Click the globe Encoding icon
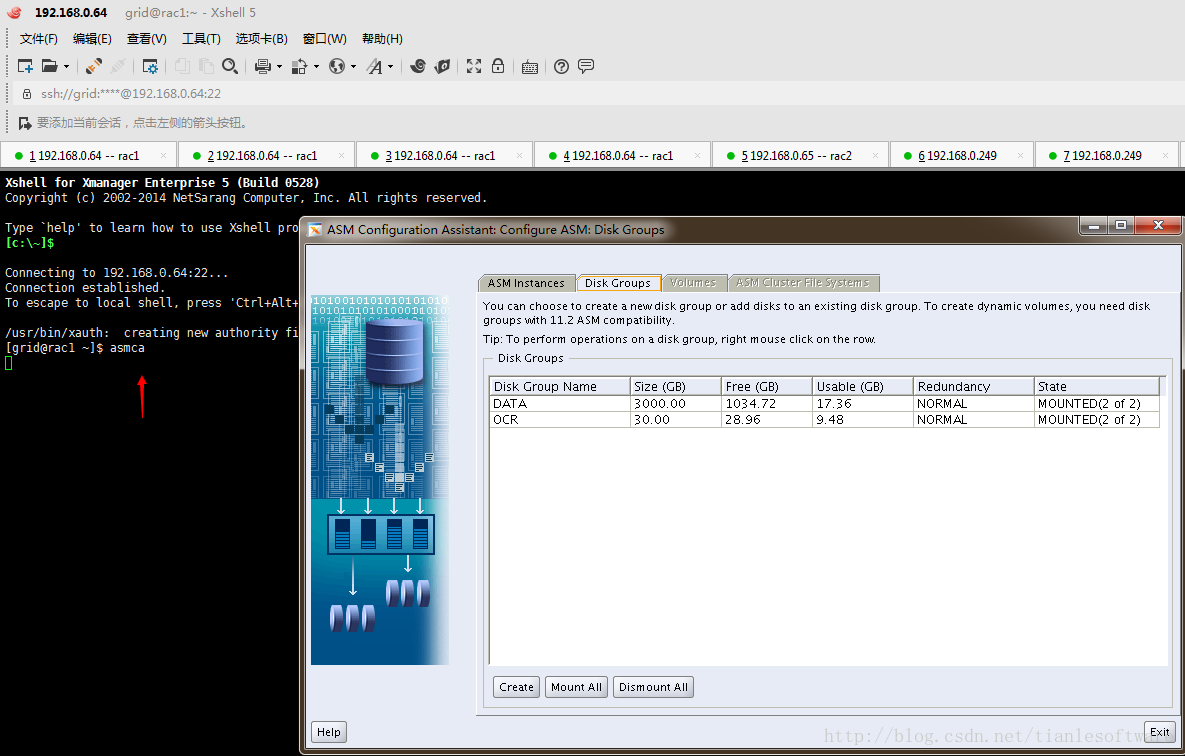The height and width of the screenshot is (756, 1185). [x=337, y=67]
